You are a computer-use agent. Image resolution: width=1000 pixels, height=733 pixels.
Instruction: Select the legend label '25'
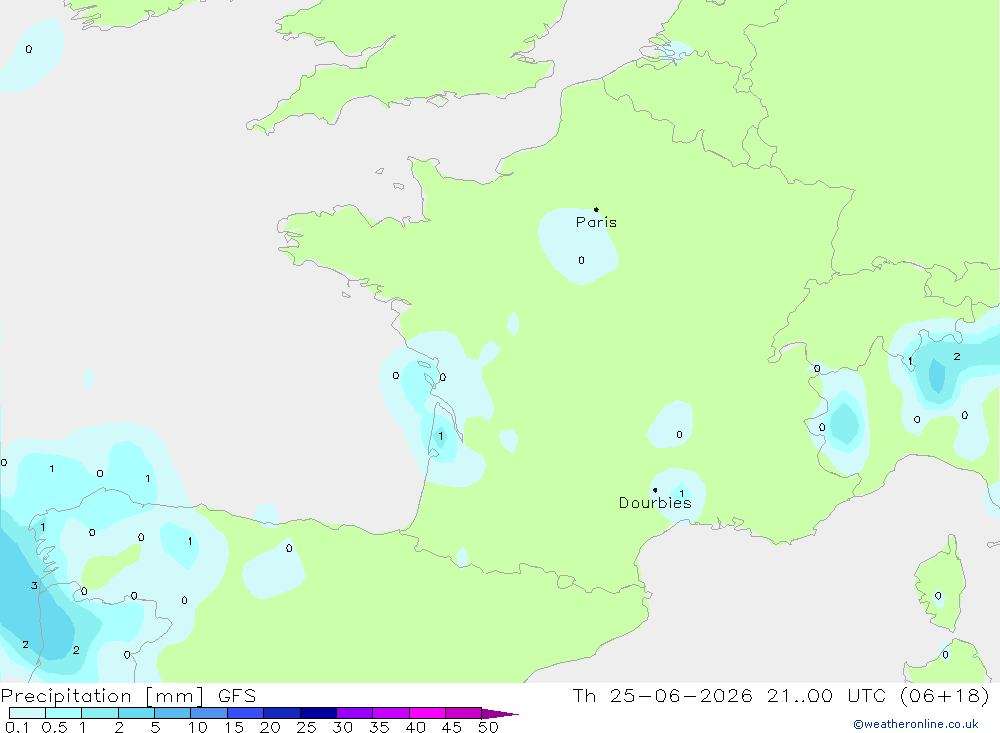click(x=306, y=727)
